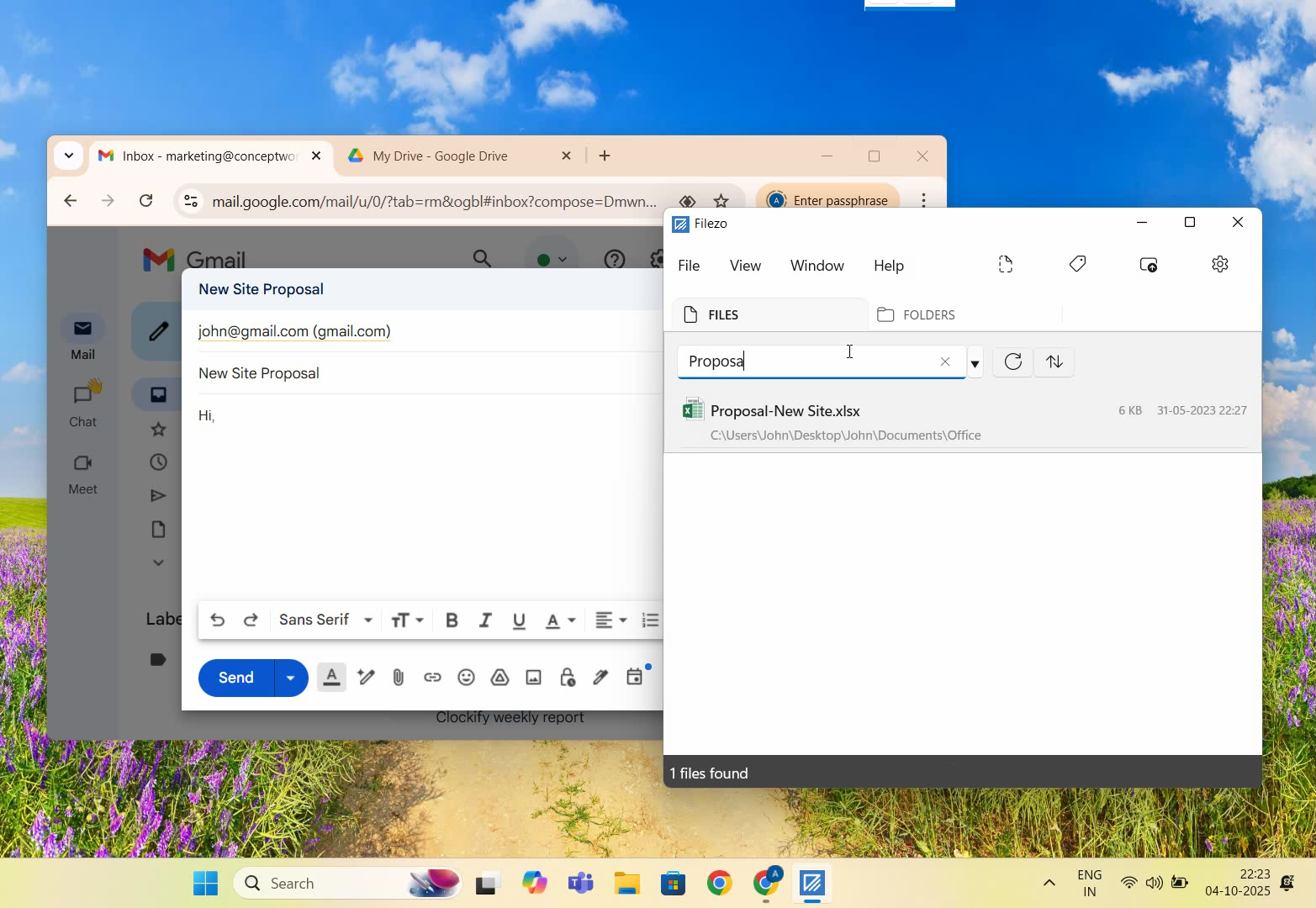
Task: Toggle underline formatting in compose
Action: [x=519, y=620]
